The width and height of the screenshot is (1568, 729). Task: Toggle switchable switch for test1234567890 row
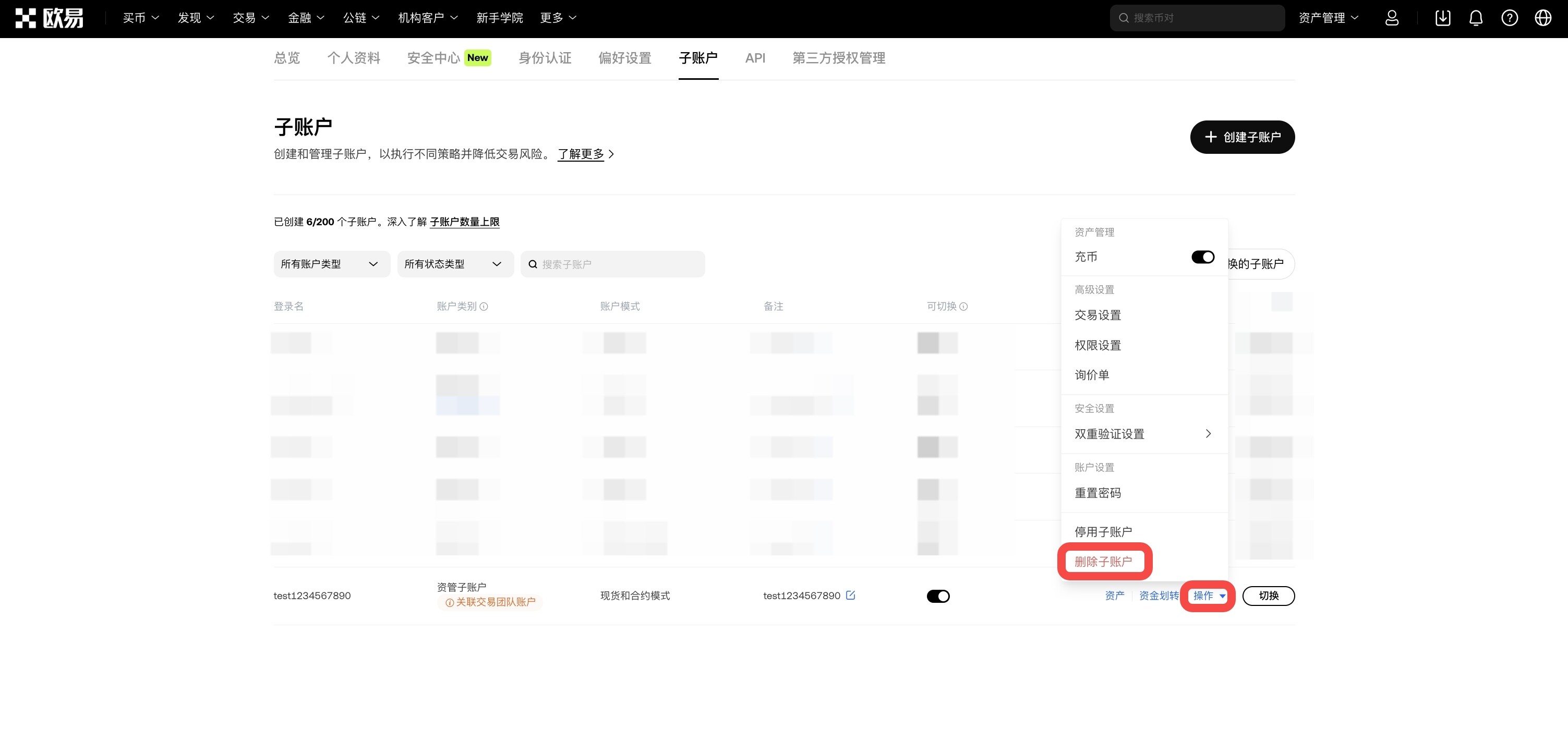click(x=938, y=596)
